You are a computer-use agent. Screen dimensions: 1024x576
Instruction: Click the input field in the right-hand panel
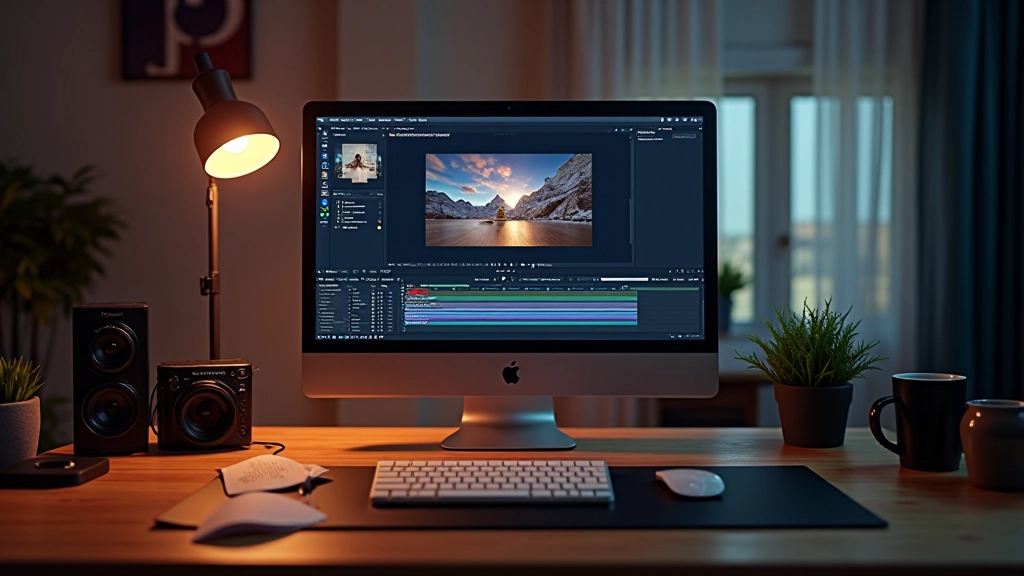(684, 136)
